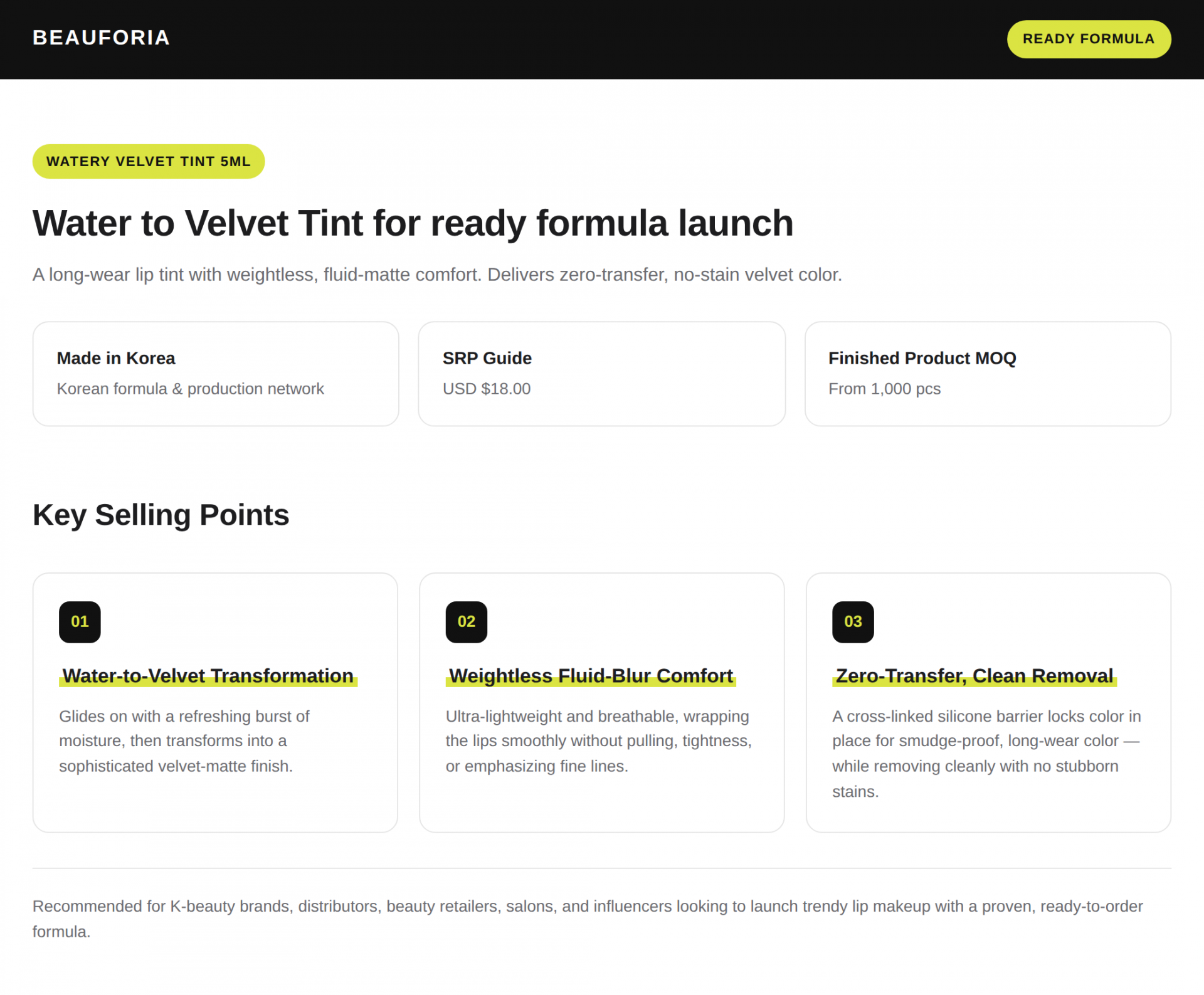Viewport: 1204px width, 995px height.
Task: Click the Korean formula & production network text
Action: (x=191, y=389)
